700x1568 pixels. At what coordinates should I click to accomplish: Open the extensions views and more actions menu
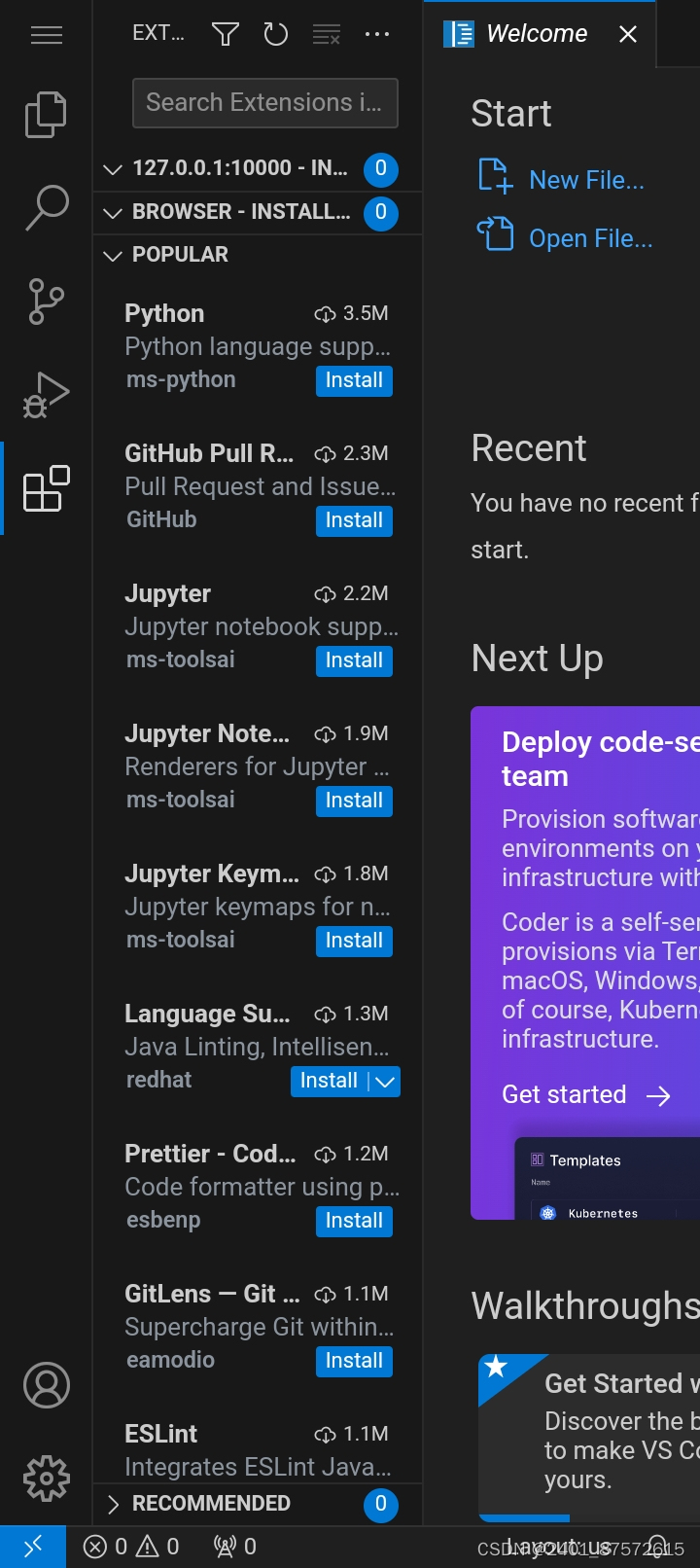pos(377,35)
